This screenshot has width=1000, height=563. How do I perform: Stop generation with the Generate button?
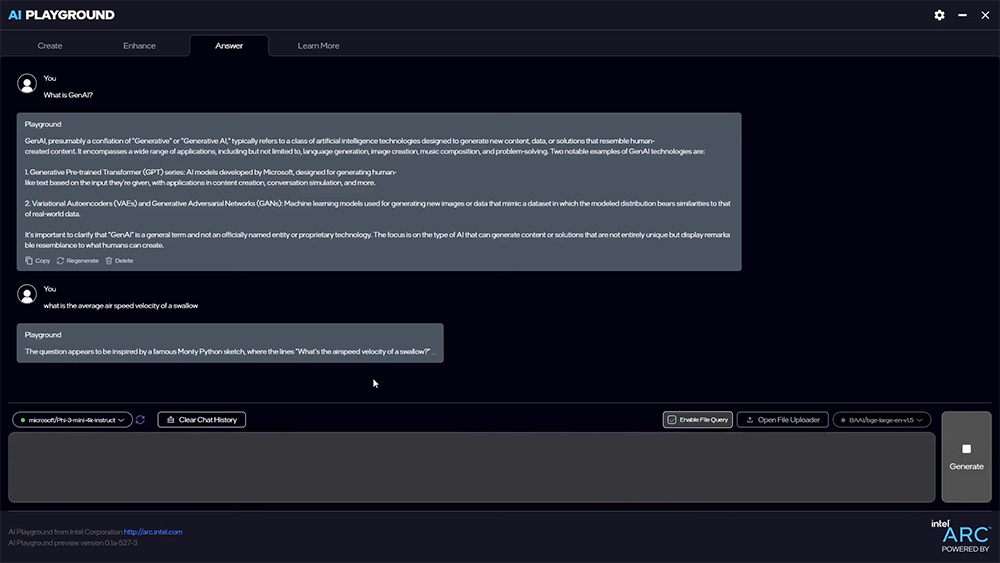966,457
